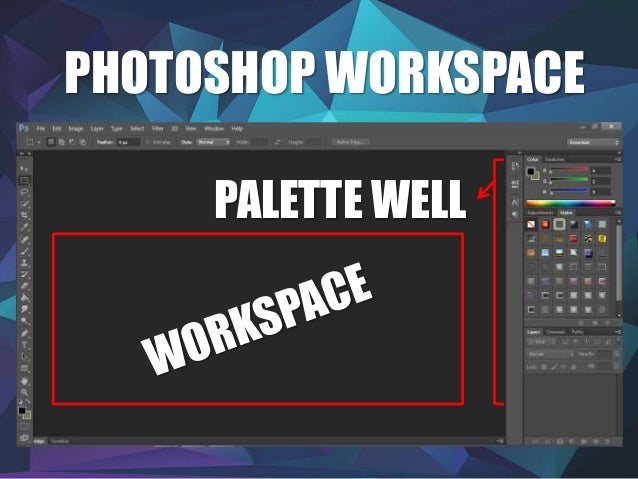
Task: Switch to the Channels tab
Action: (x=555, y=332)
